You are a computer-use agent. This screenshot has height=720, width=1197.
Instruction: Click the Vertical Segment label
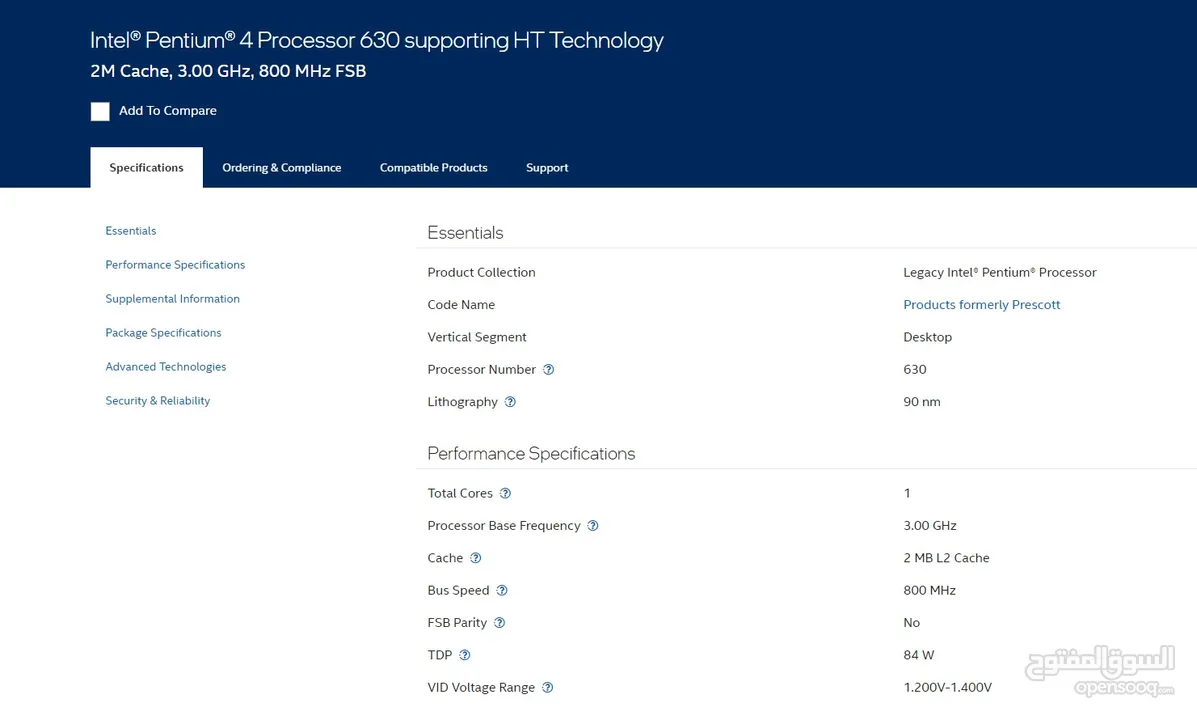pos(477,337)
